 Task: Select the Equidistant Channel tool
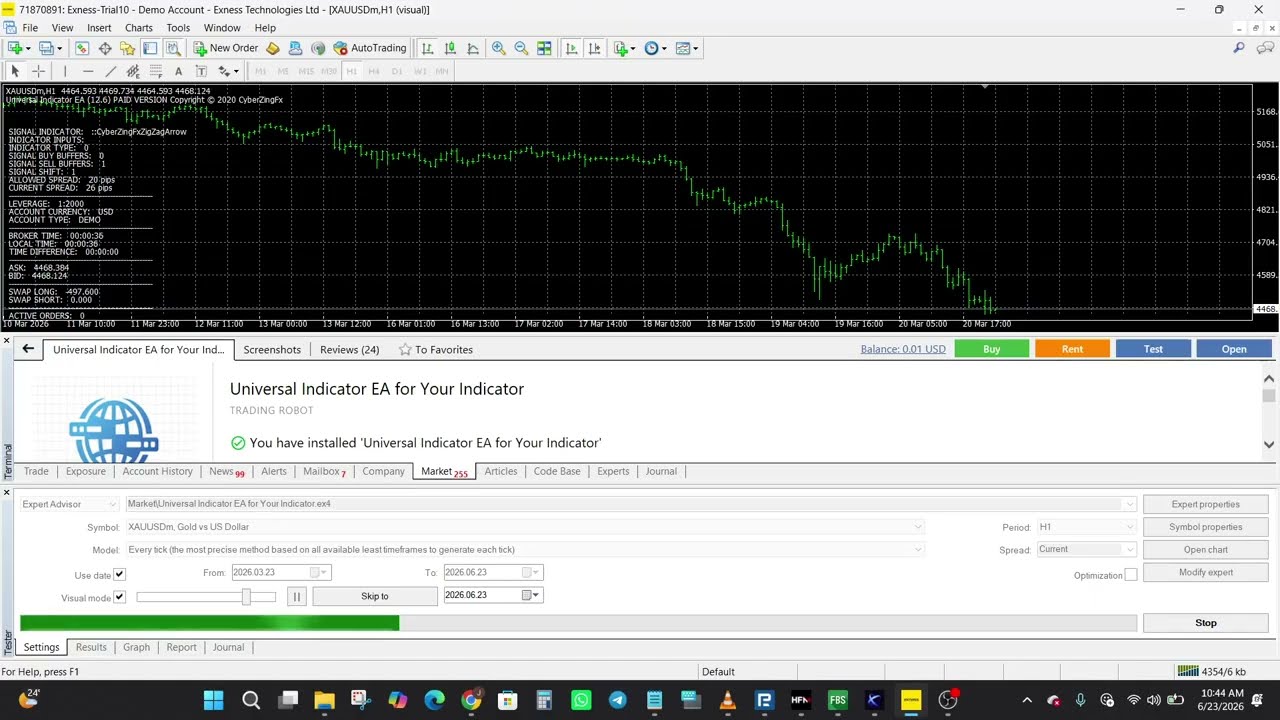pos(133,71)
